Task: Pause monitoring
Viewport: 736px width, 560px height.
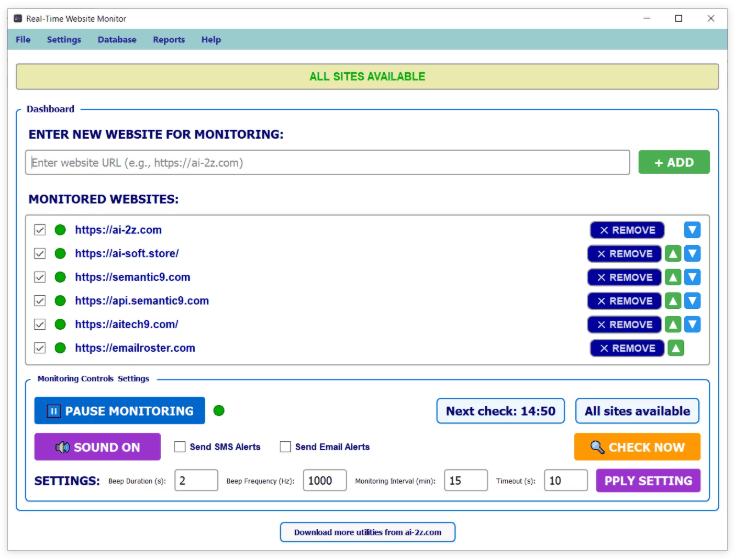Action: [120, 411]
